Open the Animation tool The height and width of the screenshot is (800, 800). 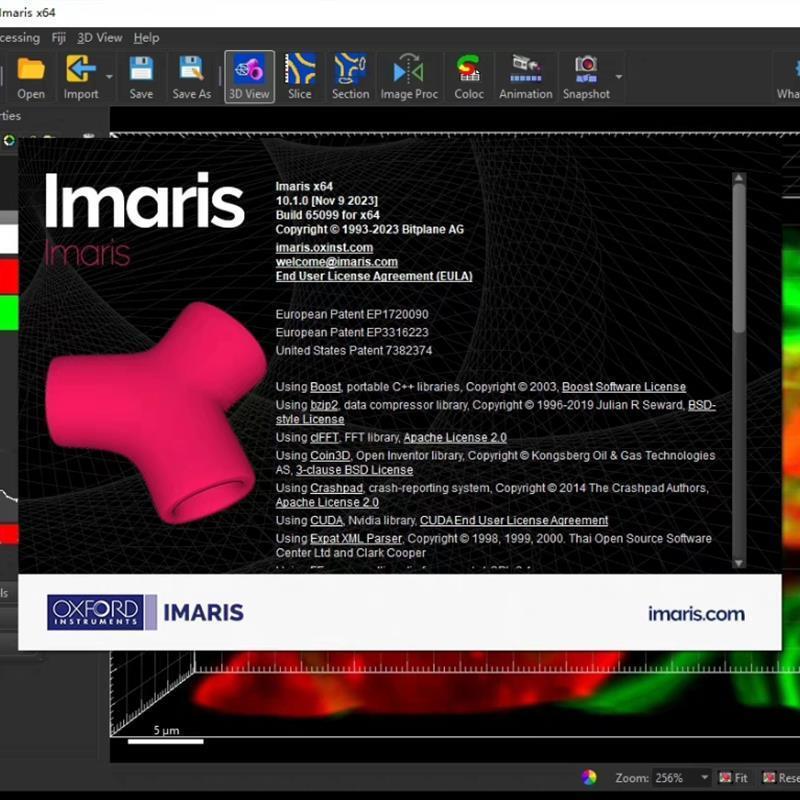[526, 78]
